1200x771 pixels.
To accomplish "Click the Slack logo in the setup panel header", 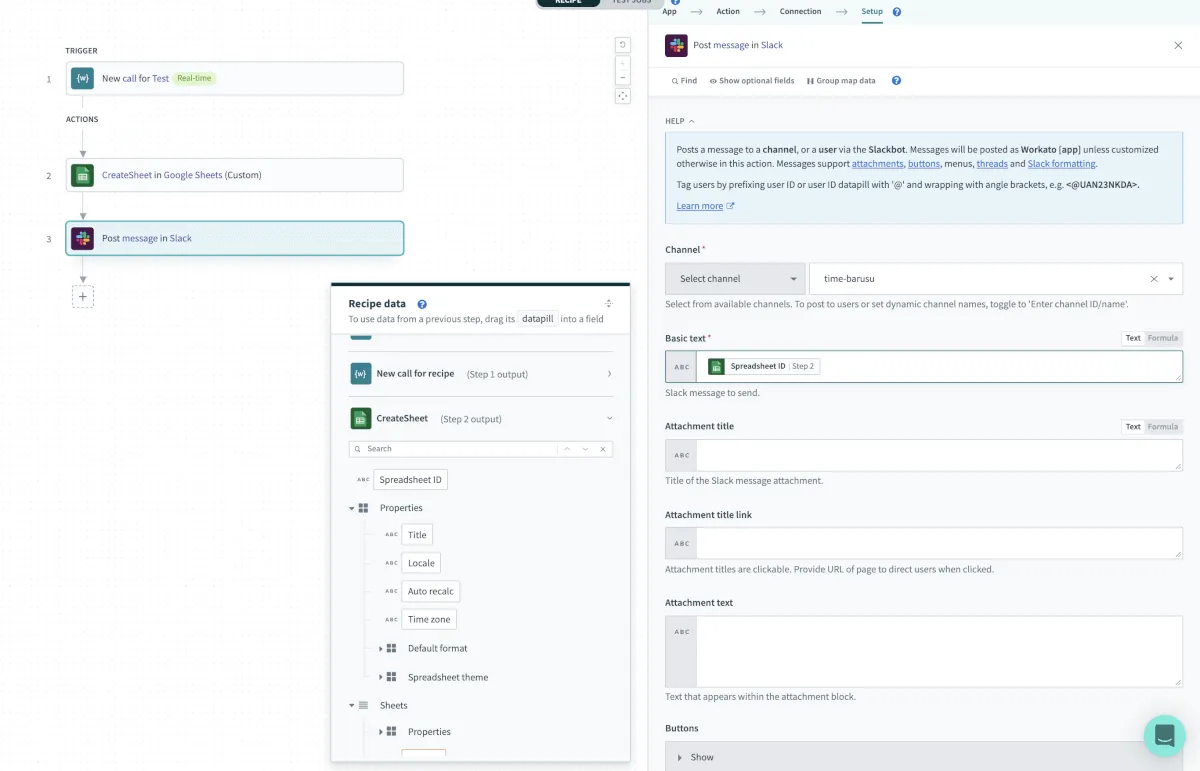I will point(676,45).
